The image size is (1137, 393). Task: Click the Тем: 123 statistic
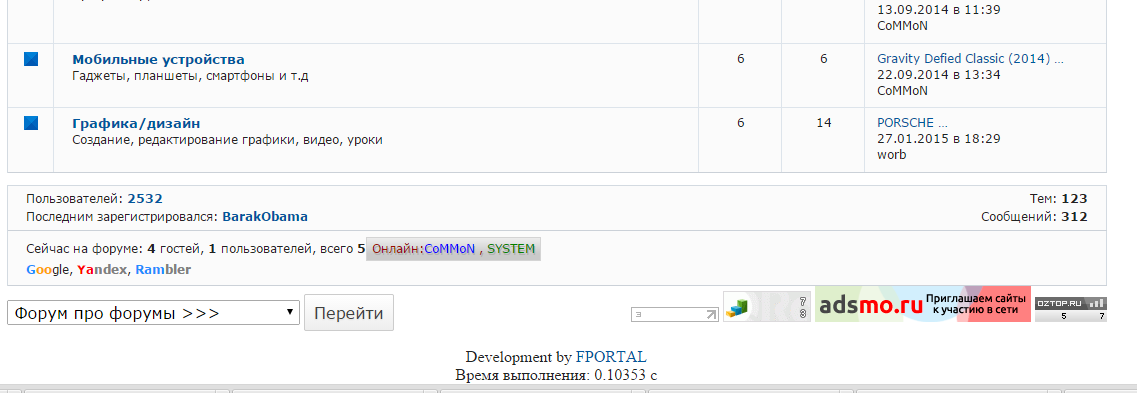tap(1058, 199)
